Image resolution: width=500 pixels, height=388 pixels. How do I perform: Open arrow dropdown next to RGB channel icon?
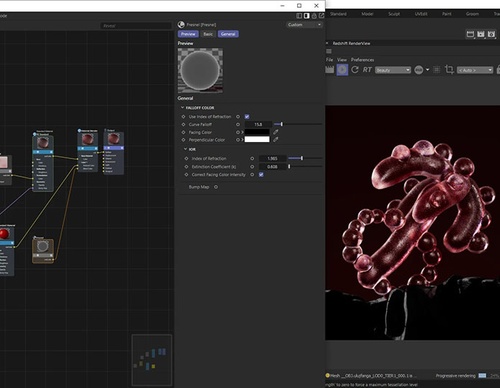(428, 70)
